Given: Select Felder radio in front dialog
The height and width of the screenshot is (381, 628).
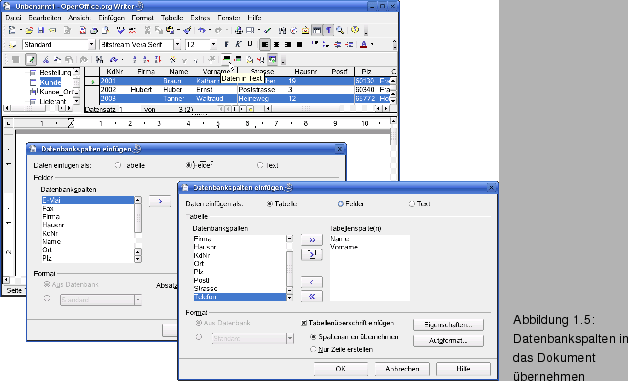Looking at the screenshot, I should (340, 204).
